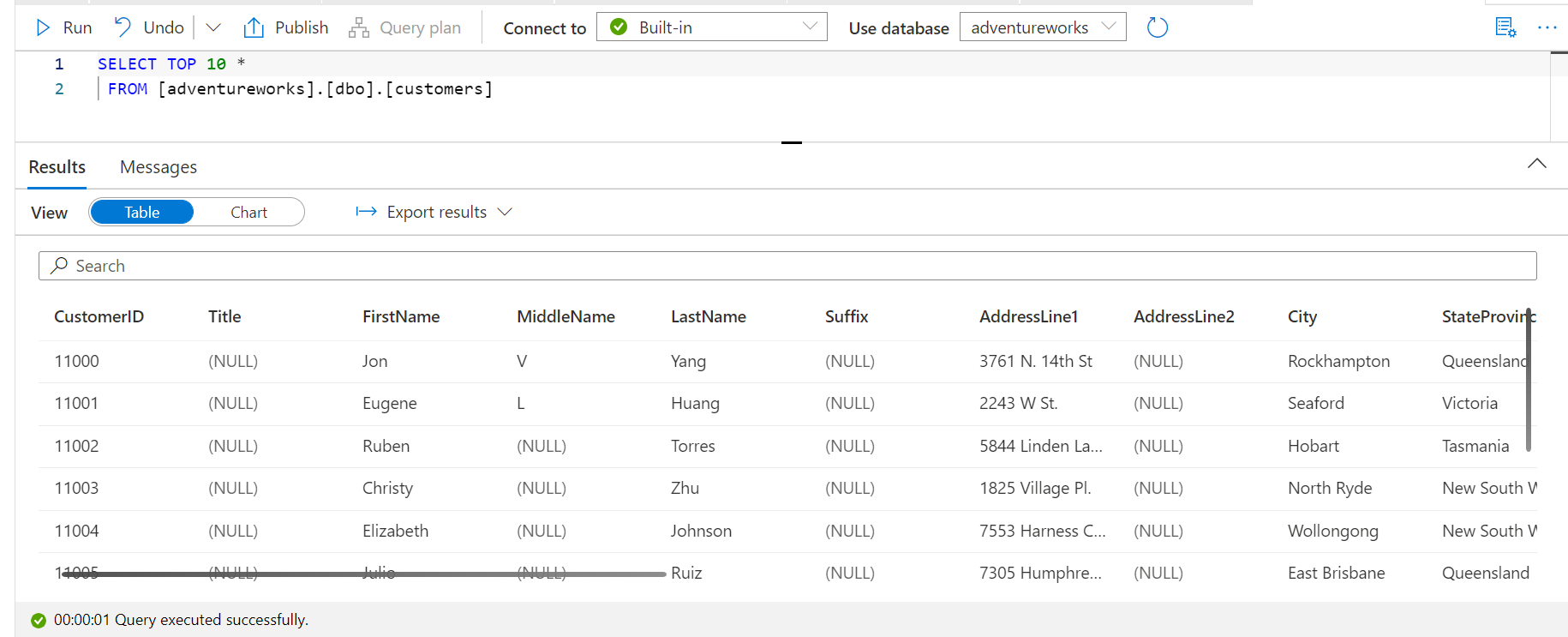Expand the Undo options chevron

[213, 27]
